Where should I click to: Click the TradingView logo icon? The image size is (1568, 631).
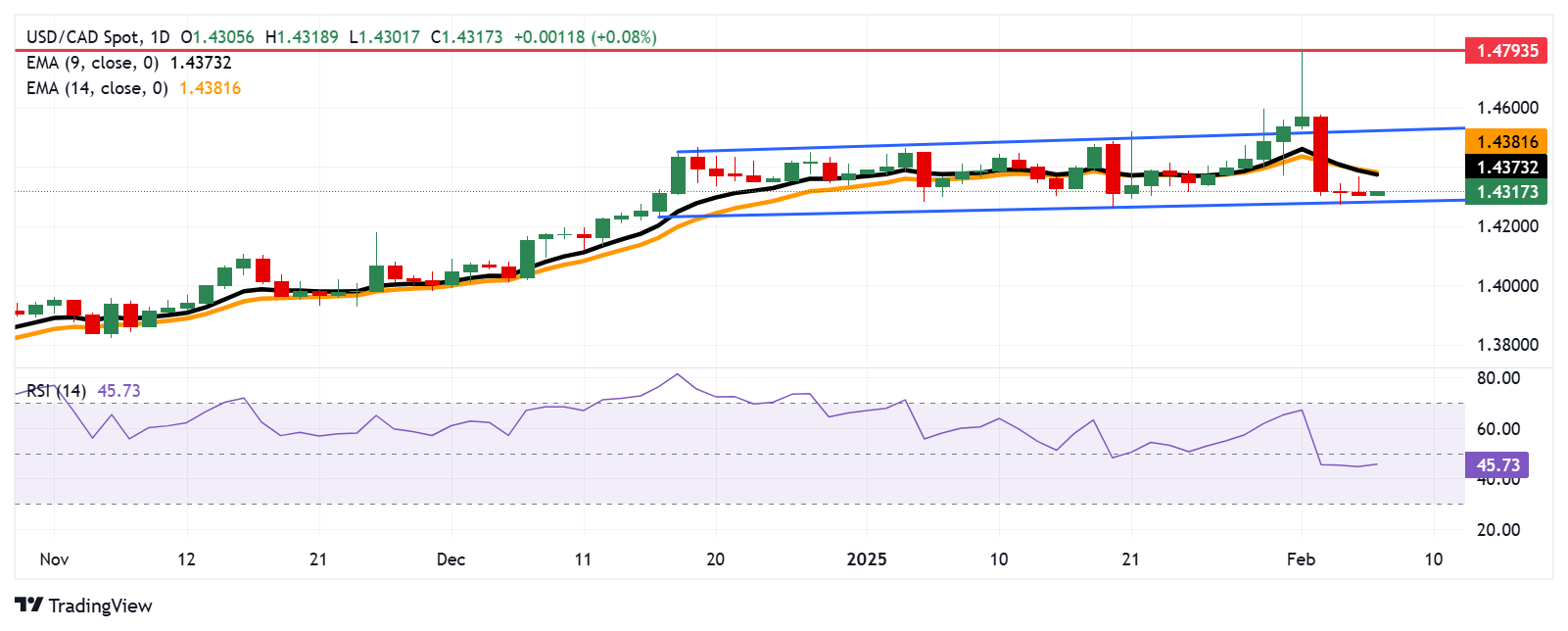point(29,605)
